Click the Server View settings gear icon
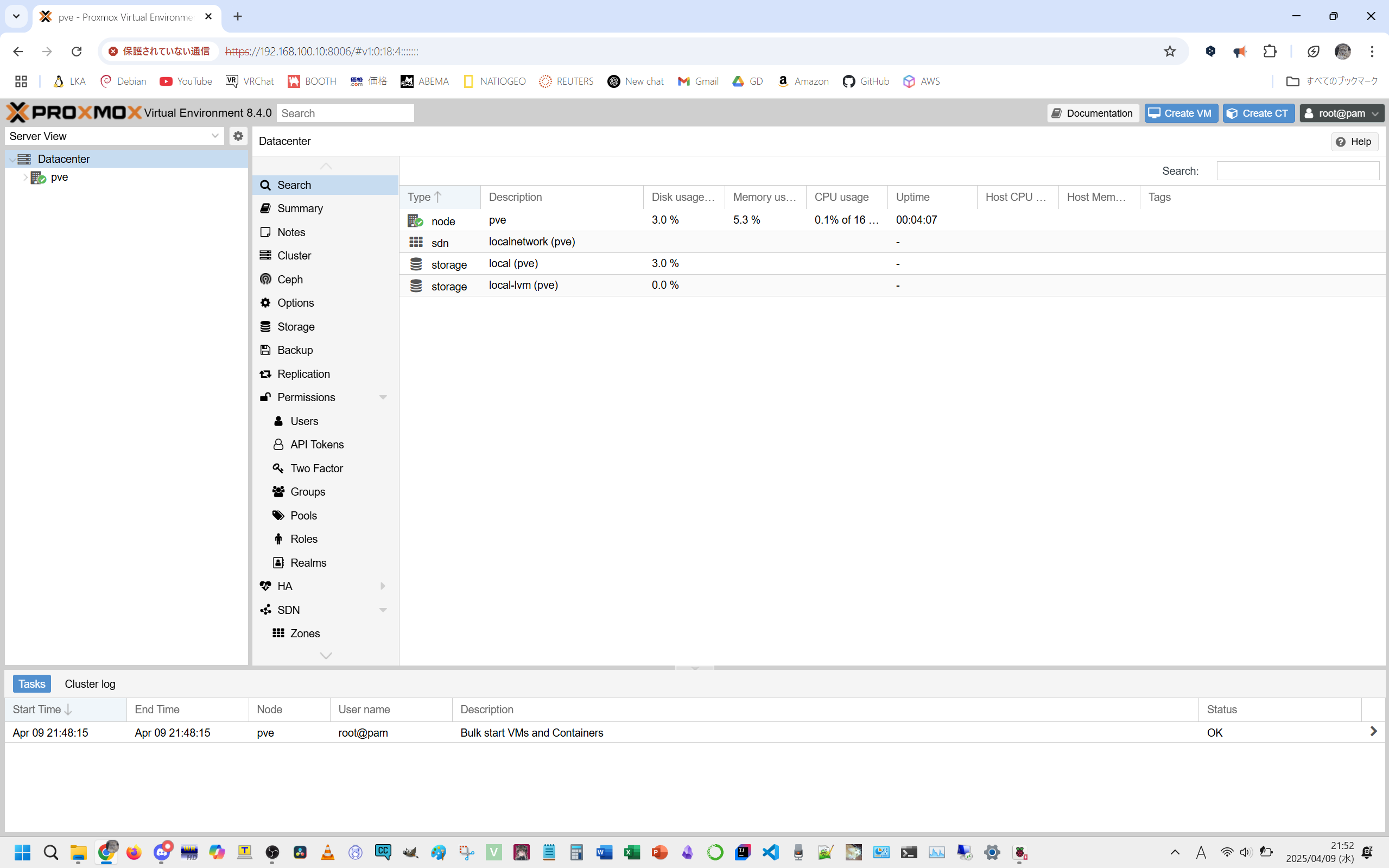The height and width of the screenshot is (868, 1389). [x=238, y=136]
